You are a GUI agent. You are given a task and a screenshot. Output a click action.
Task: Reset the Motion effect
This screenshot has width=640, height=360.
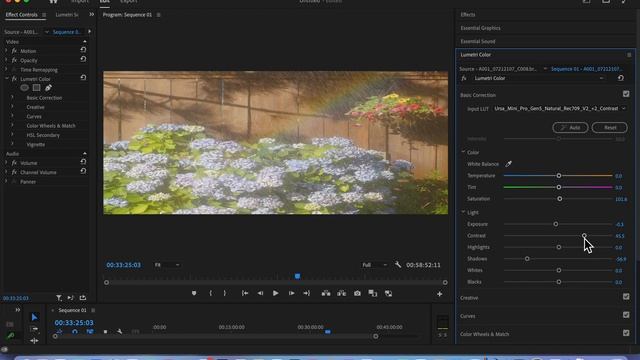pyautogui.click(x=83, y=49)
